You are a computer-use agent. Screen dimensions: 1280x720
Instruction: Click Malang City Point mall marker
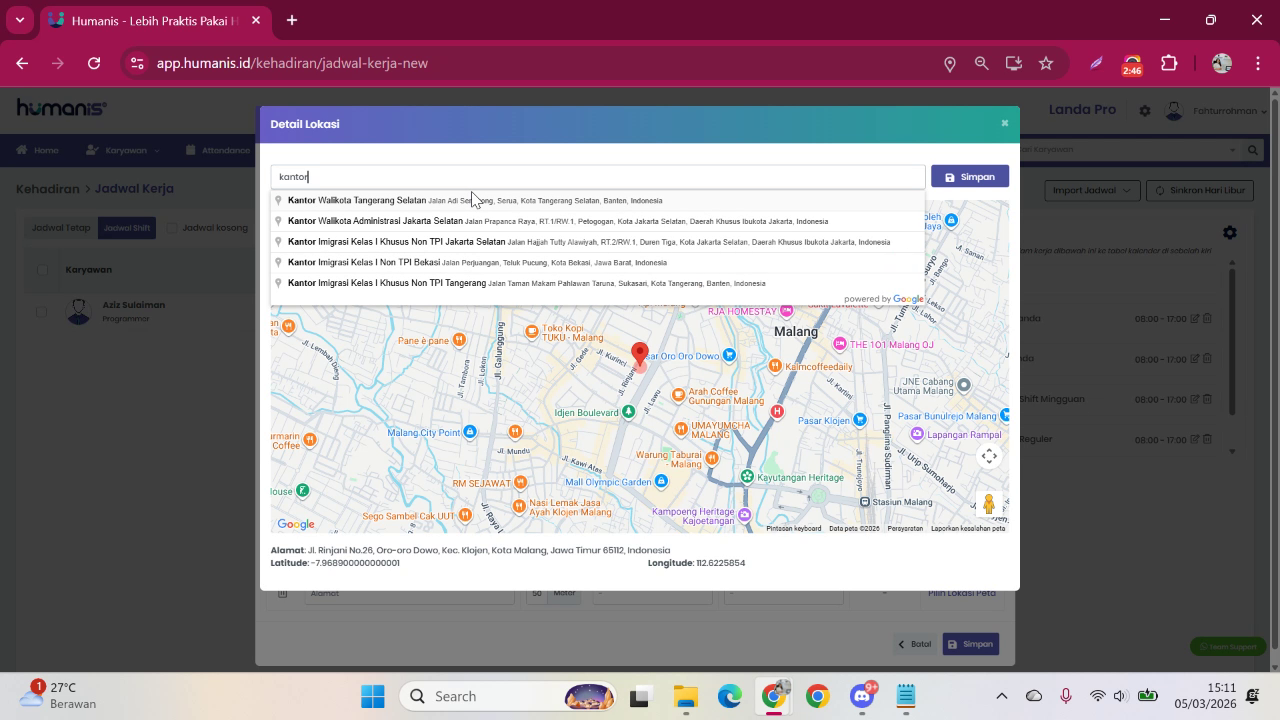tap(469, 432)
